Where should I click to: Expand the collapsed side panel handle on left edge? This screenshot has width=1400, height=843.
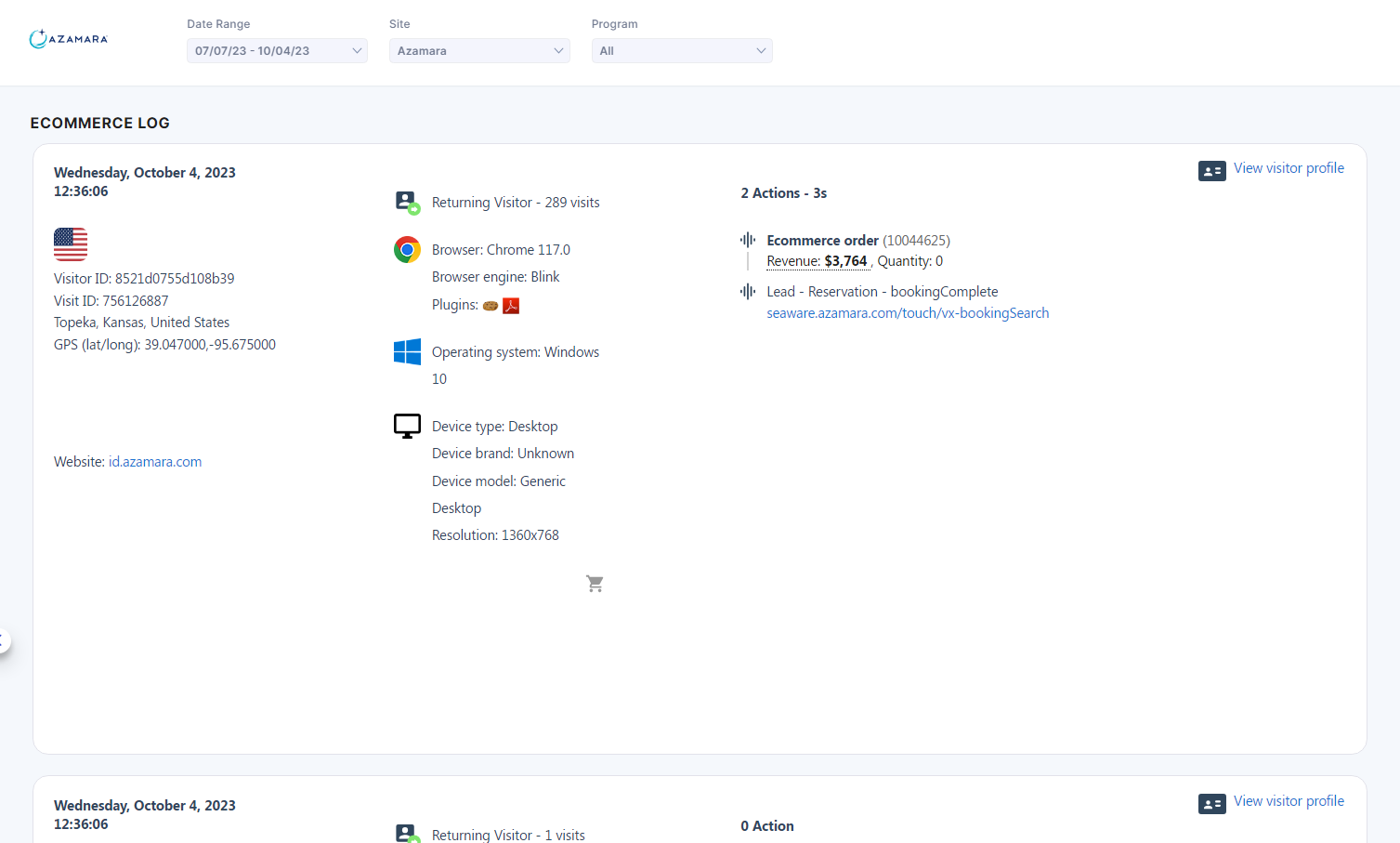tap(4, 640)
